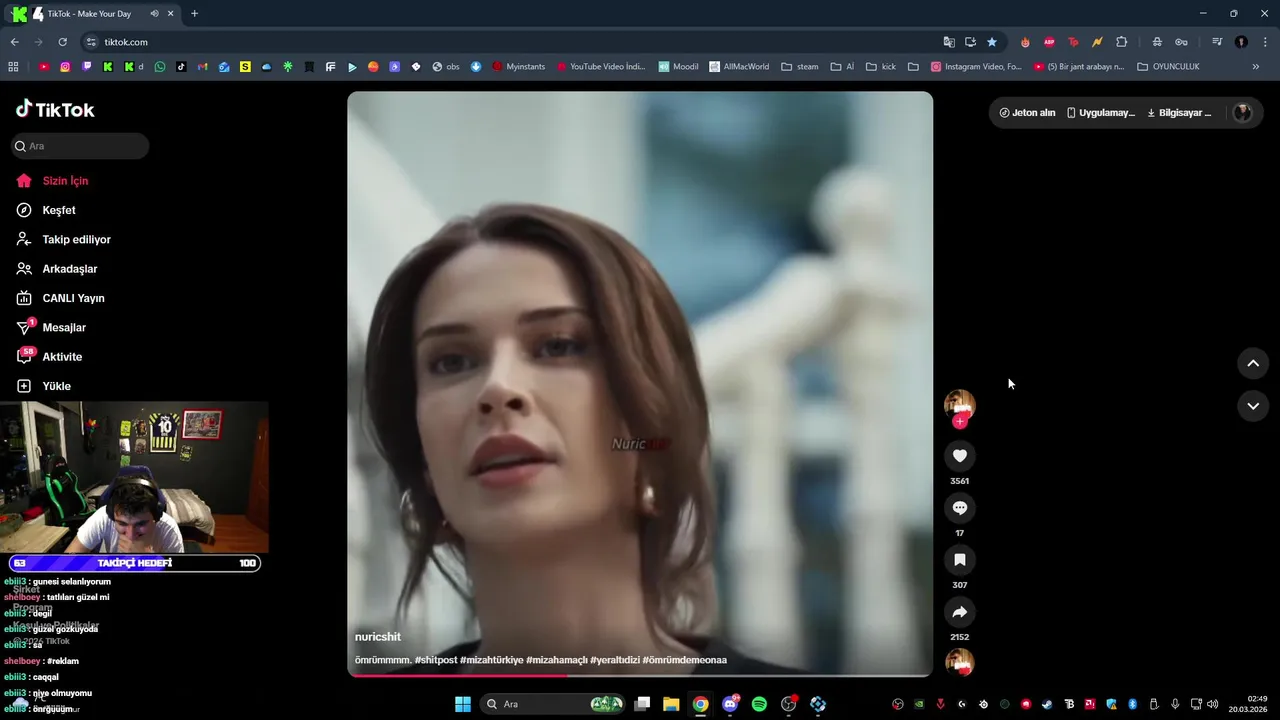1280x720 pixels.
Task: Bookmark this page with the star icon
Action: click(x=992, y=42)
